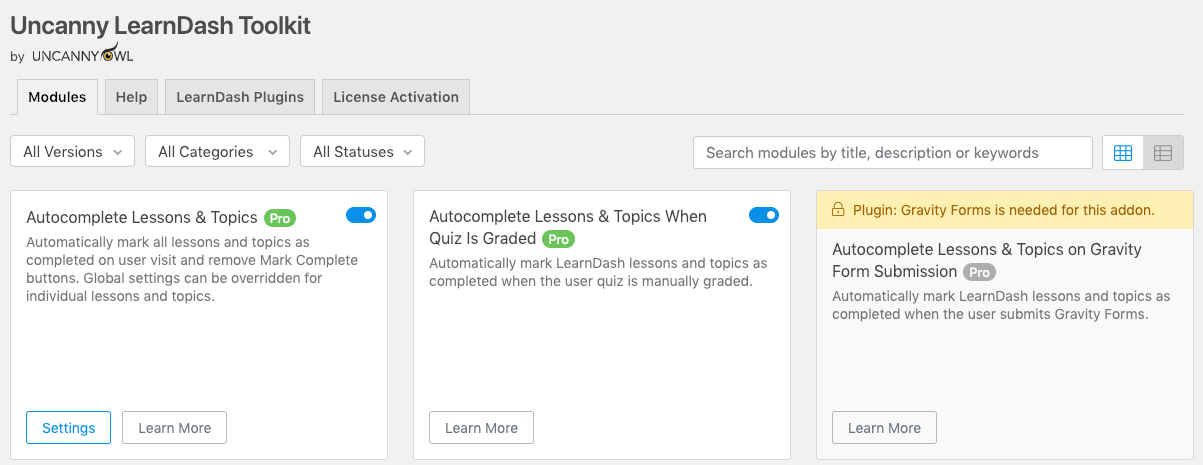Click Learn More for Quiz Is Graded module
The image size is (1203, 465).
pos(481,428)
